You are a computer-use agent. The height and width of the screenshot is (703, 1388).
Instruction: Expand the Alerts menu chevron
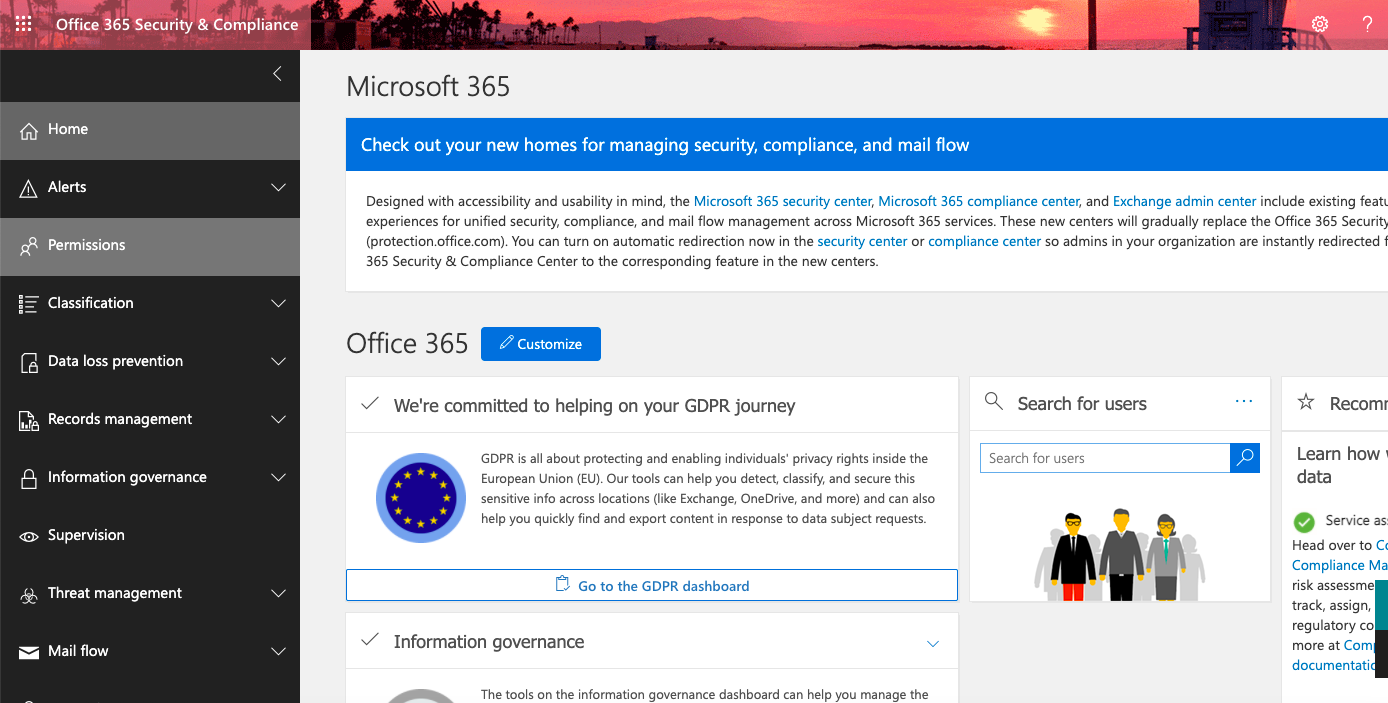point(278,188)
